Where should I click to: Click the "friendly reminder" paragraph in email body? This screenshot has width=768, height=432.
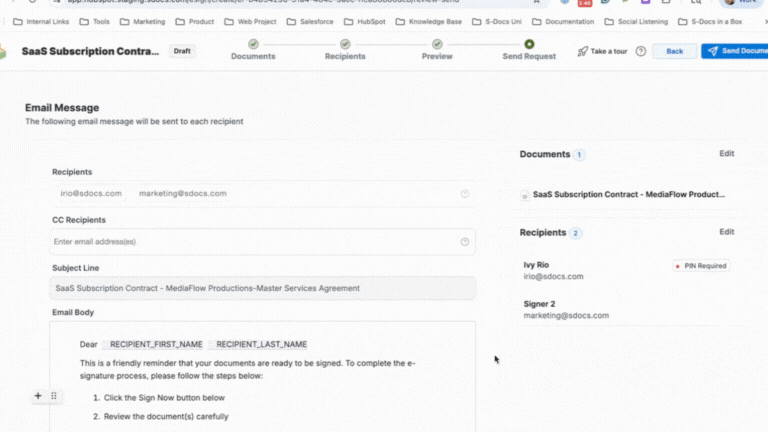tap(247, 370)
